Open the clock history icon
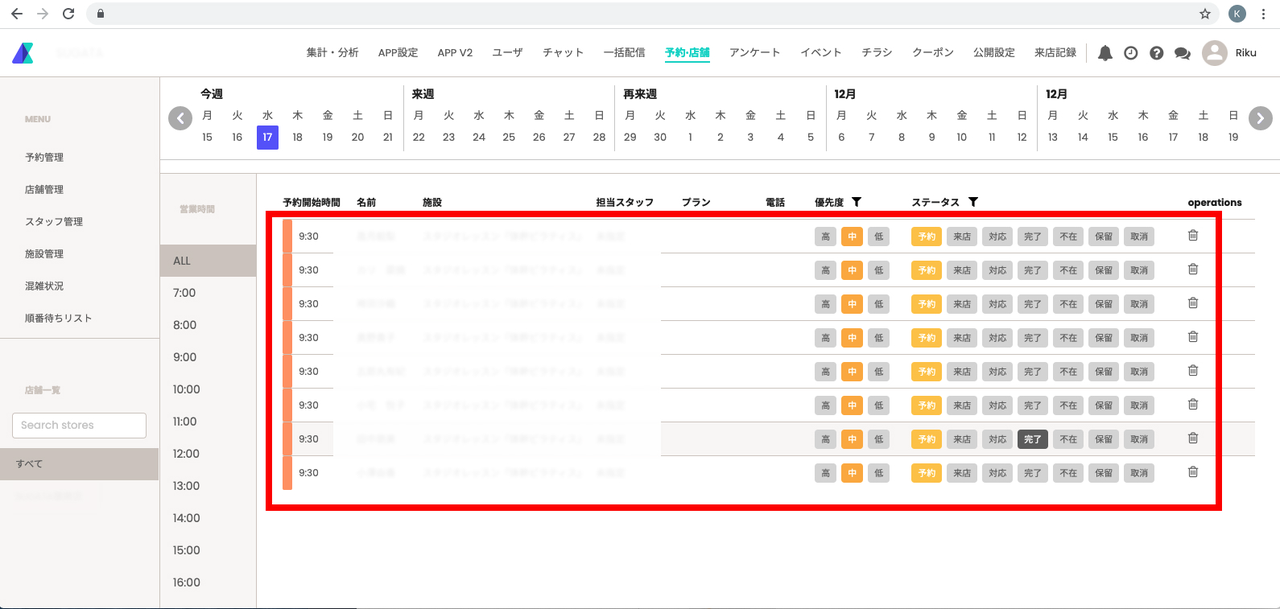1280x609 pixels. coord(1131,53)
